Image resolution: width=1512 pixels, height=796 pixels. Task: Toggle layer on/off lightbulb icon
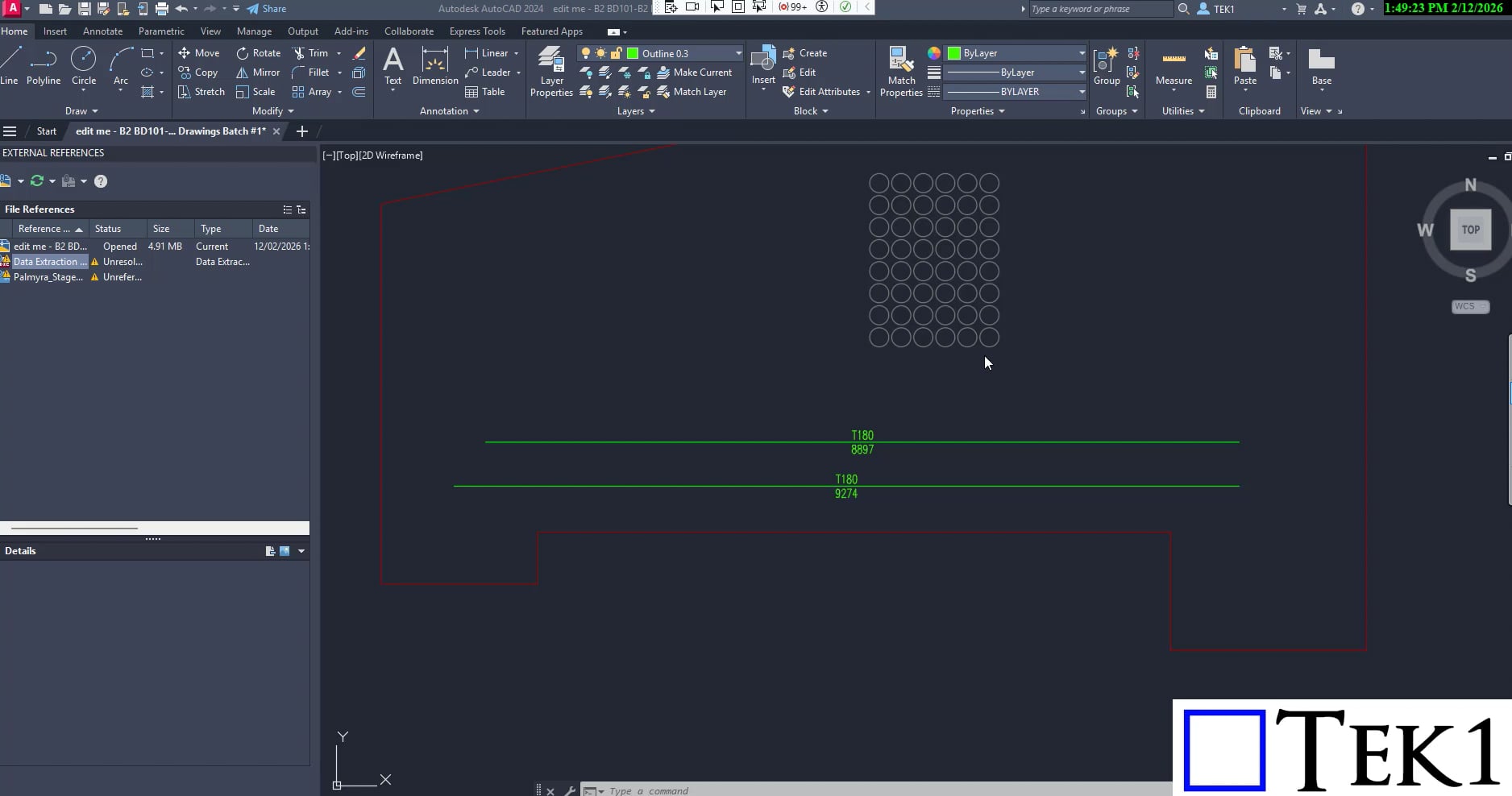[x=586, y=53]
